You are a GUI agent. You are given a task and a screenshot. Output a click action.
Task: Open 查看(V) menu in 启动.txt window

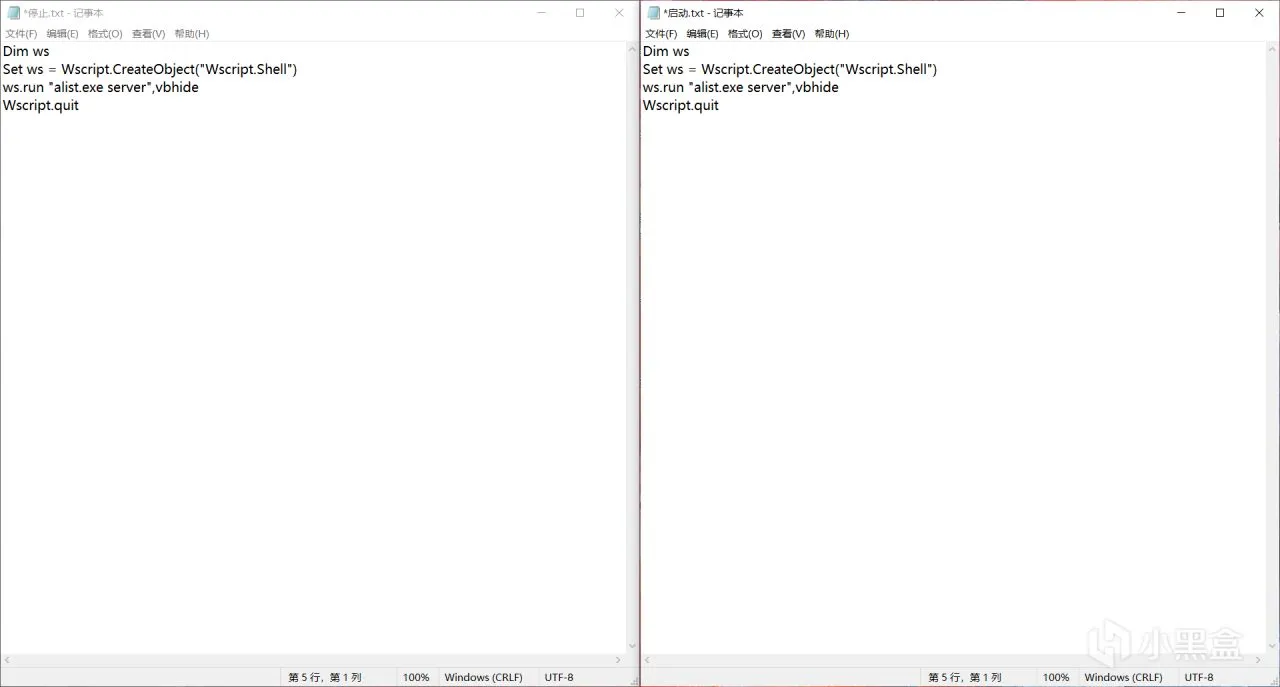point(788,34)
